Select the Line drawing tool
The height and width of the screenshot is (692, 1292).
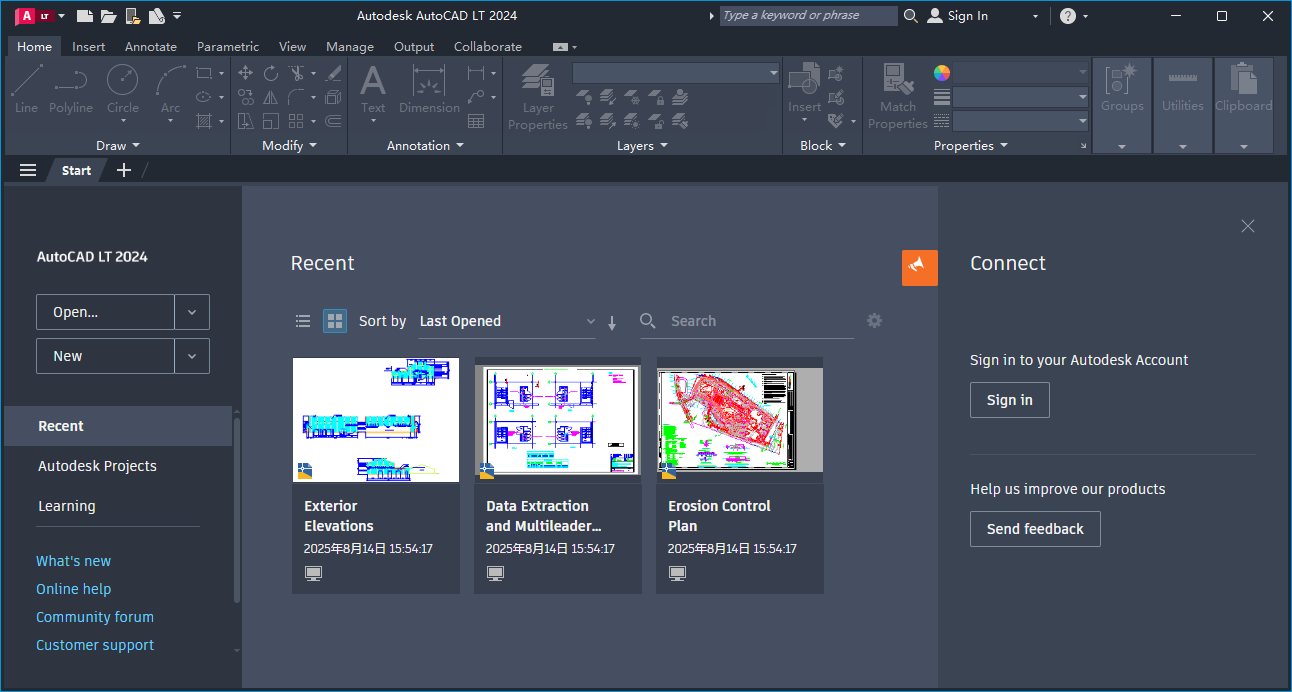tap(26, 90)
